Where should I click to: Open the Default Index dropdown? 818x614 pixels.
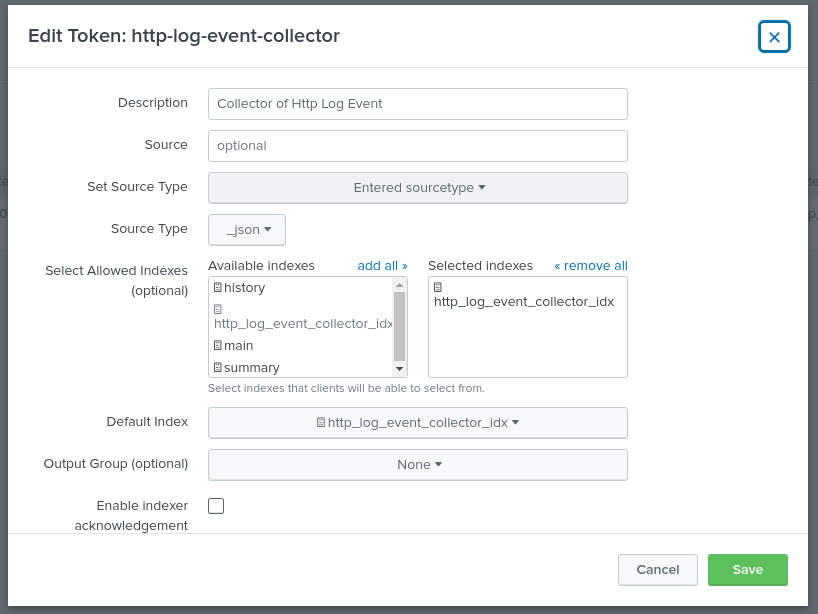click(418, 423)
